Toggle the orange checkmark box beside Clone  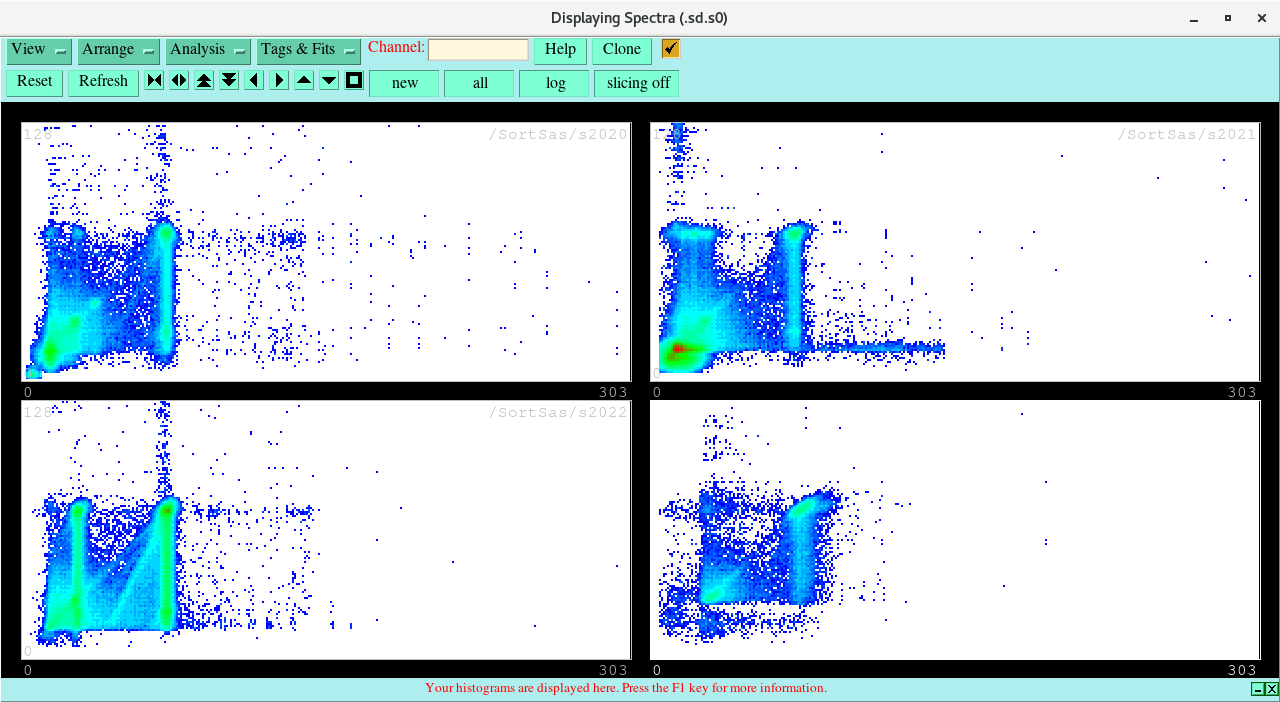pos(670,48)
